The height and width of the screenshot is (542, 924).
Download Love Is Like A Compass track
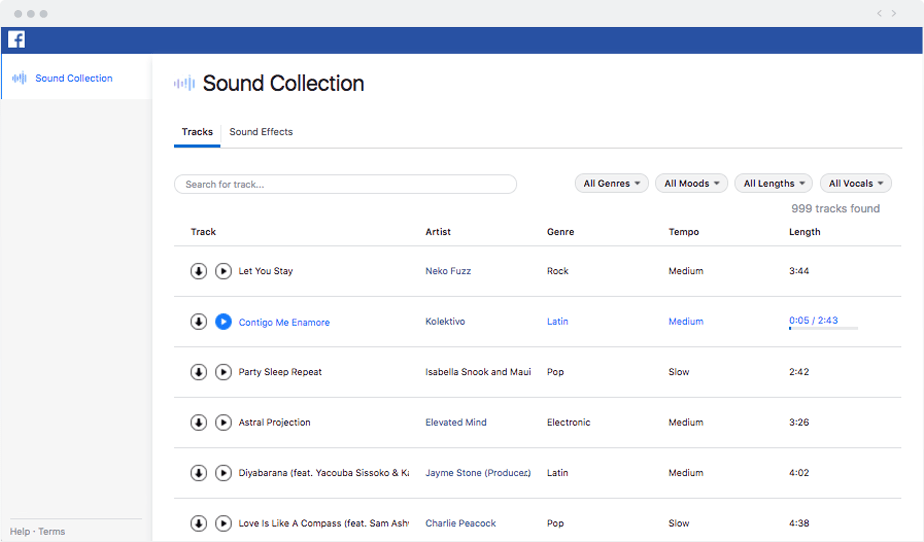point(199,523)
